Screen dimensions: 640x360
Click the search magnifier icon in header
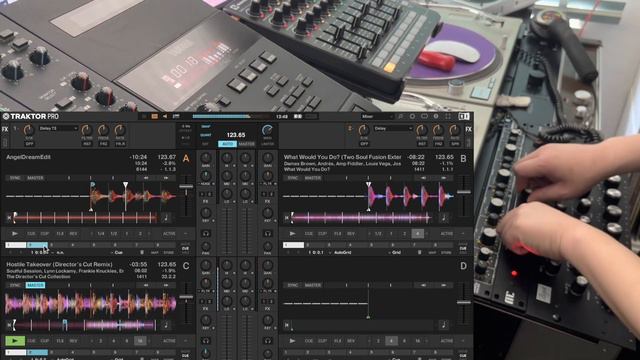point(400,116)
